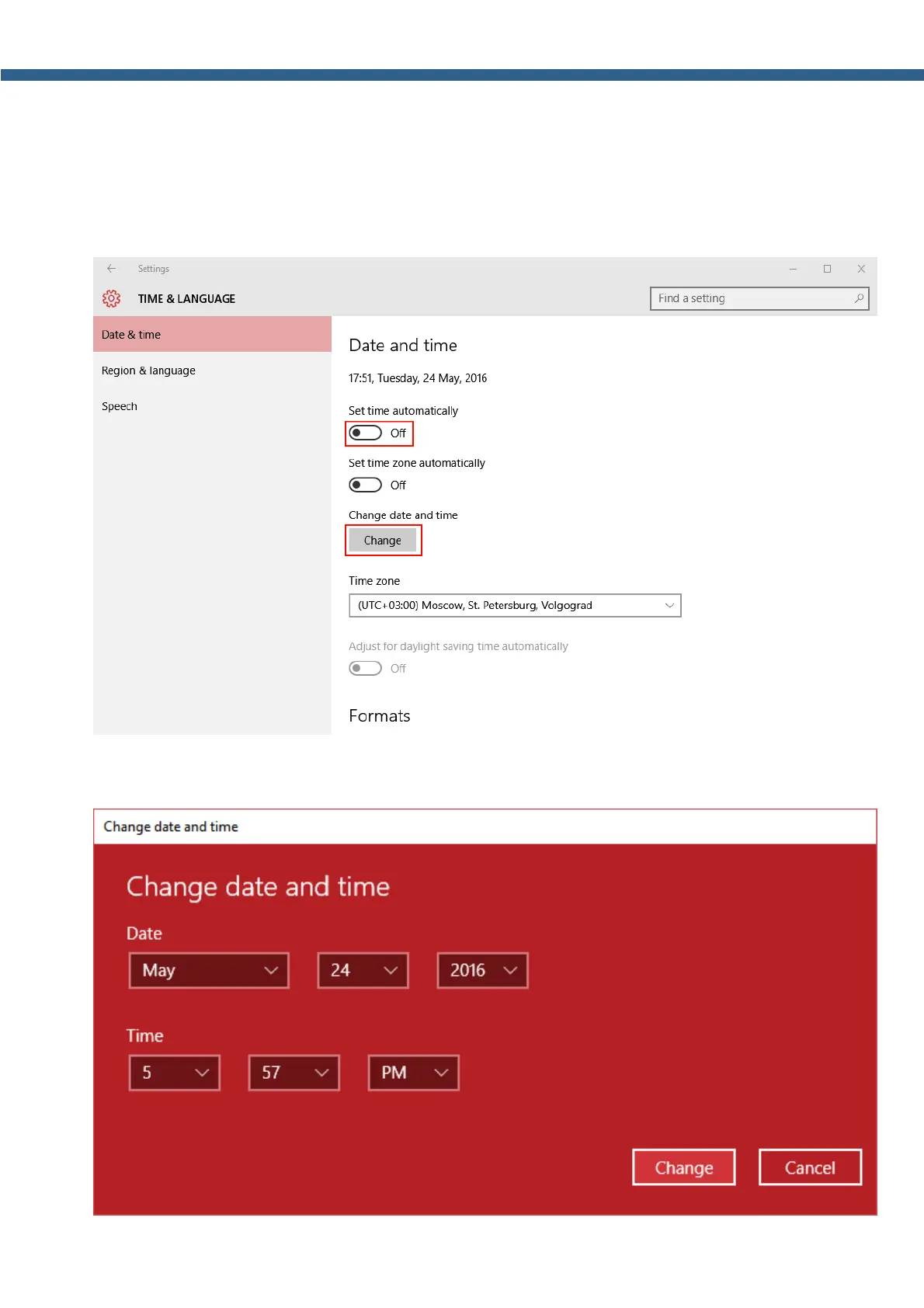Select Region & language in sidebar
The height and width of the screenshot is (1308, 924).
[x=212, y=370]
